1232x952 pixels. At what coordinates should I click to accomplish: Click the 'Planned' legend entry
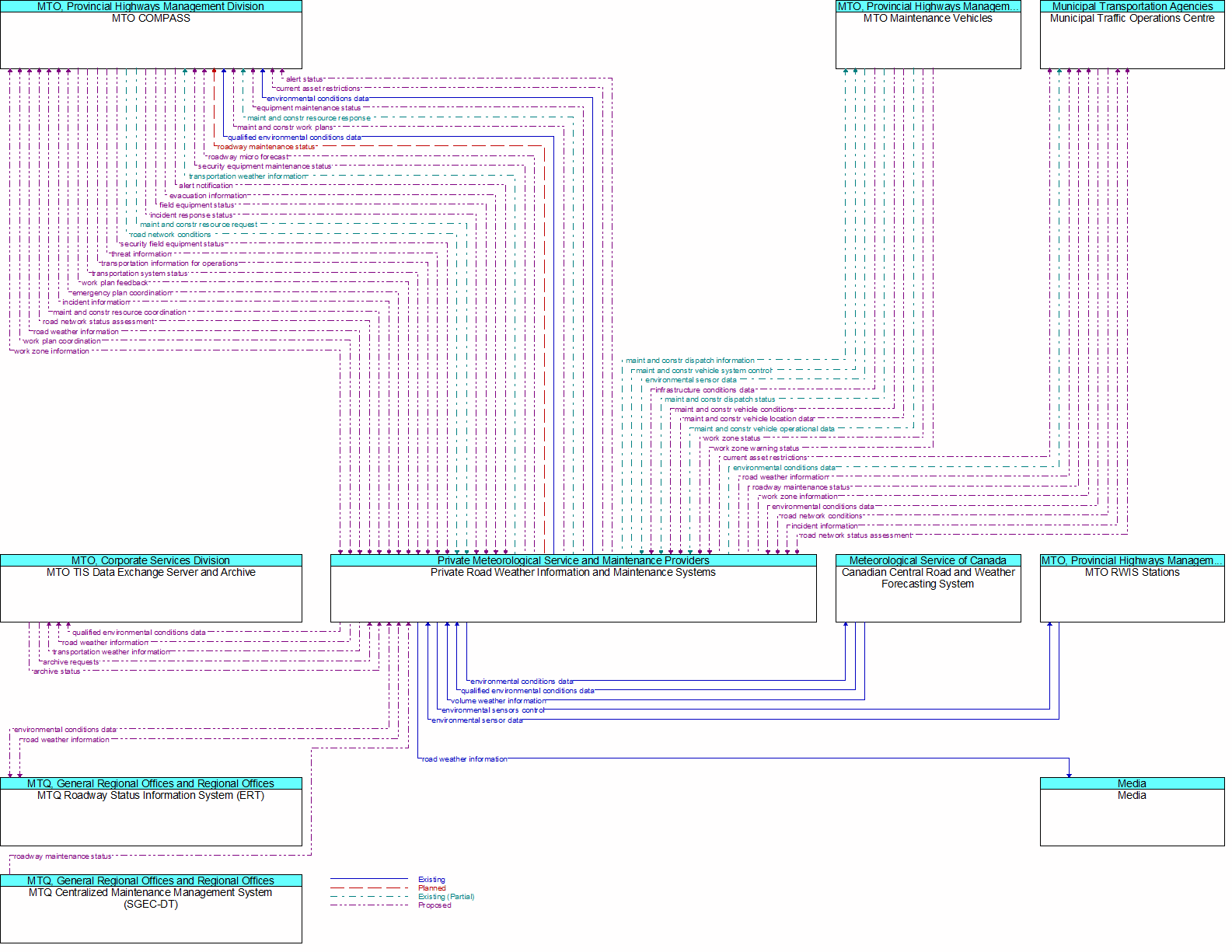click(432, 888)
